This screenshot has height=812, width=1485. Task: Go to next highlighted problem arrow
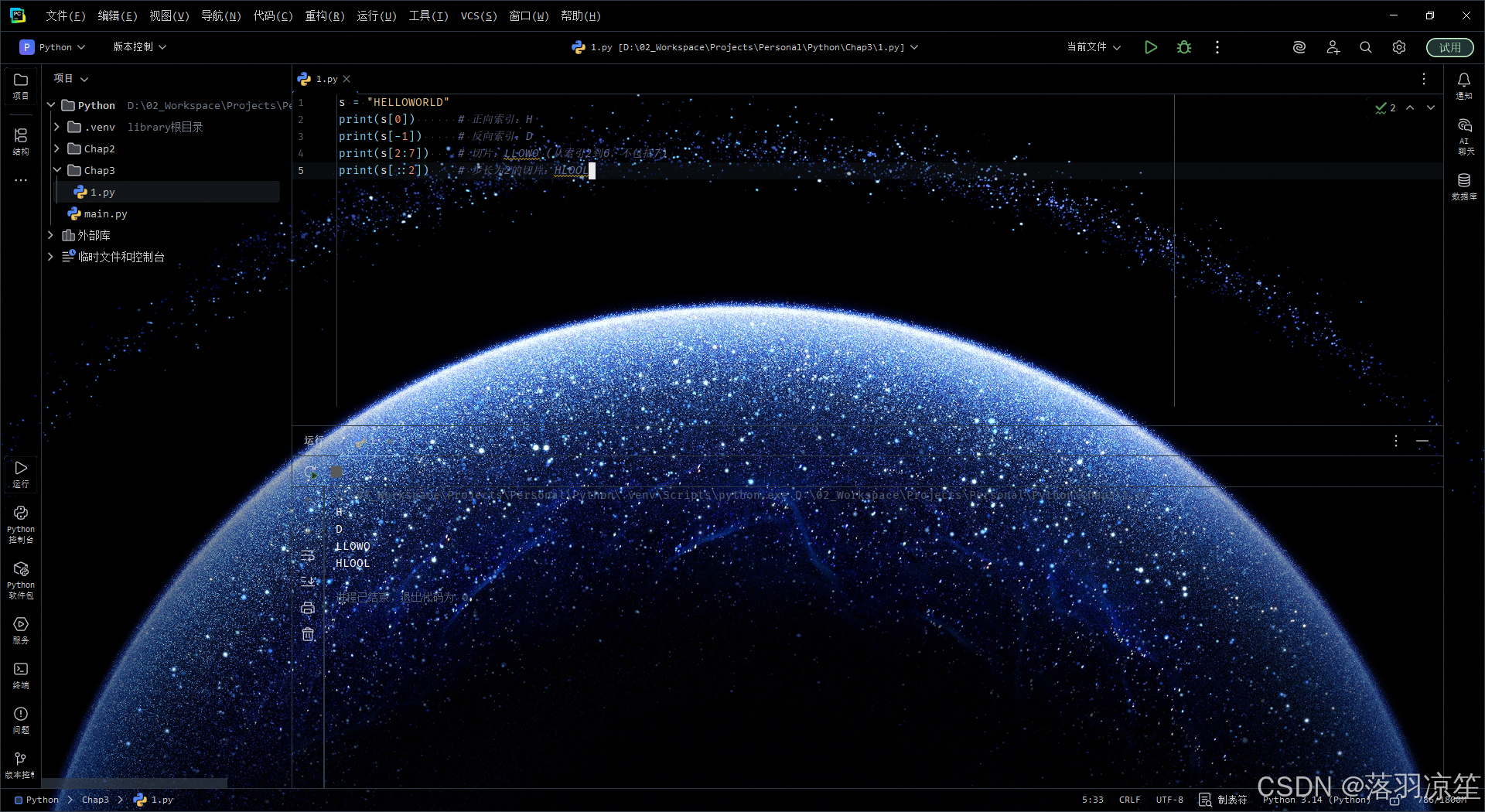click(1431, 107)
